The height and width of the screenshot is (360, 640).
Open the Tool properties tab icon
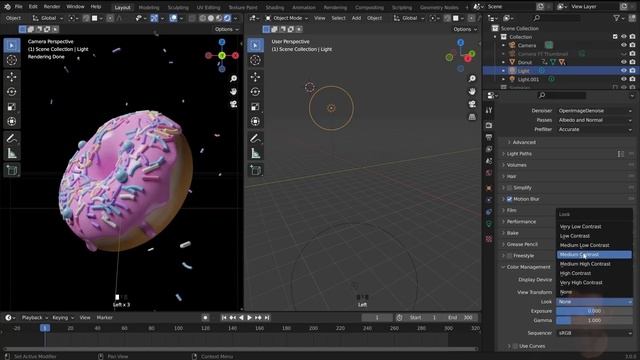[x=489, y=110]
